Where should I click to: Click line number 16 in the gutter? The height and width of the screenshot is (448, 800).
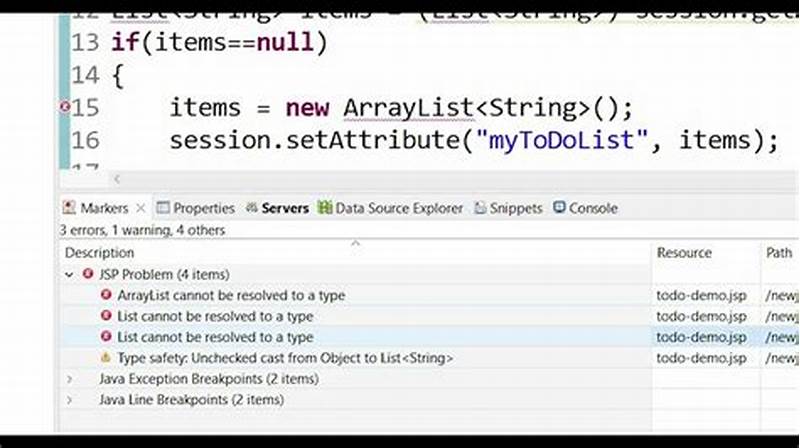pyautogui.click(x=85, y=140)
